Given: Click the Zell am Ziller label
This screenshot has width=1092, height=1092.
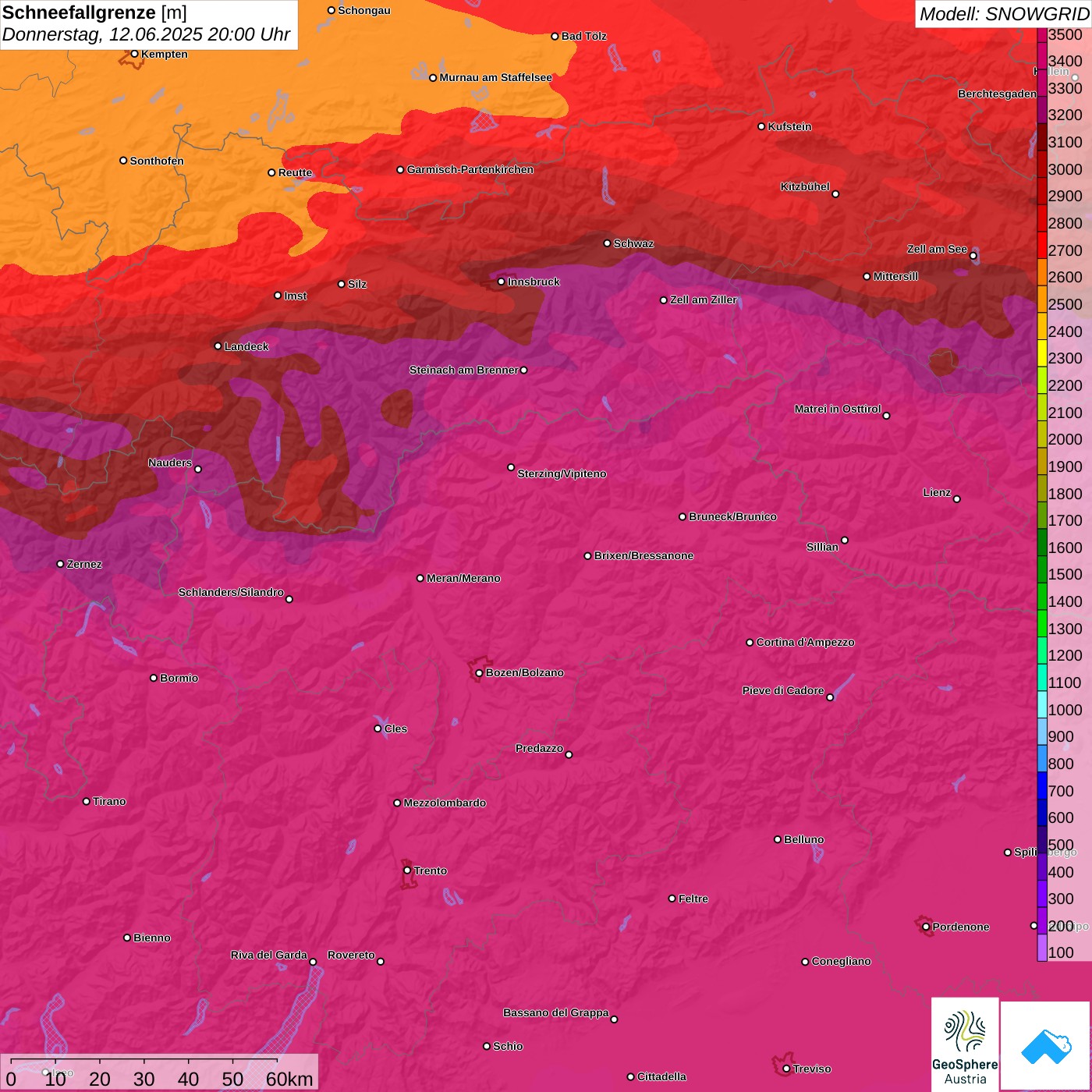Looking at the screenshot, I should click(x=704, y=300).
